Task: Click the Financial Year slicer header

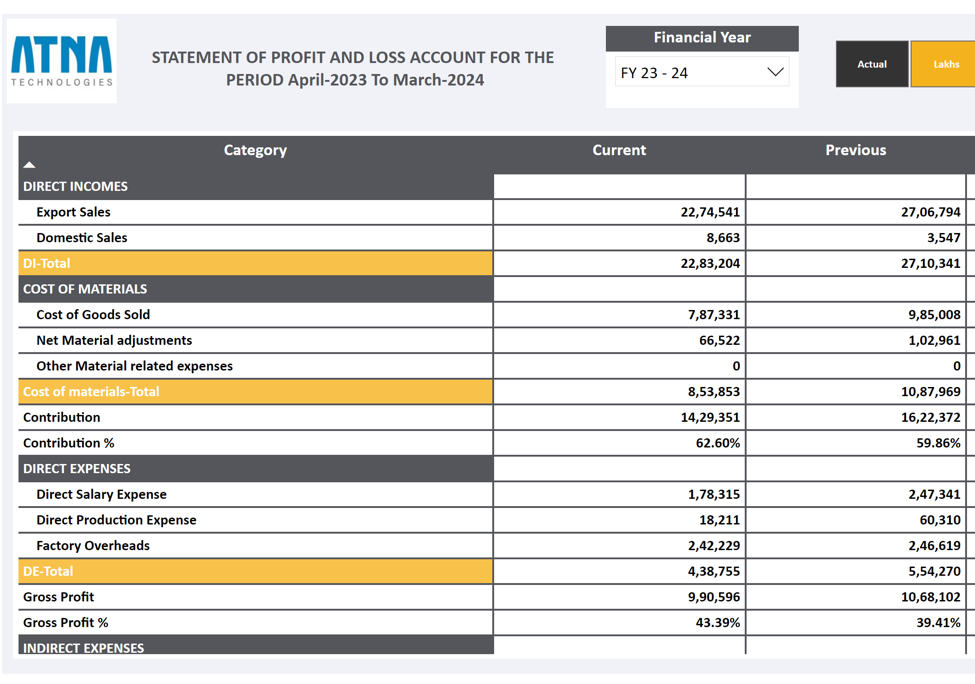Action: [702, 38]
